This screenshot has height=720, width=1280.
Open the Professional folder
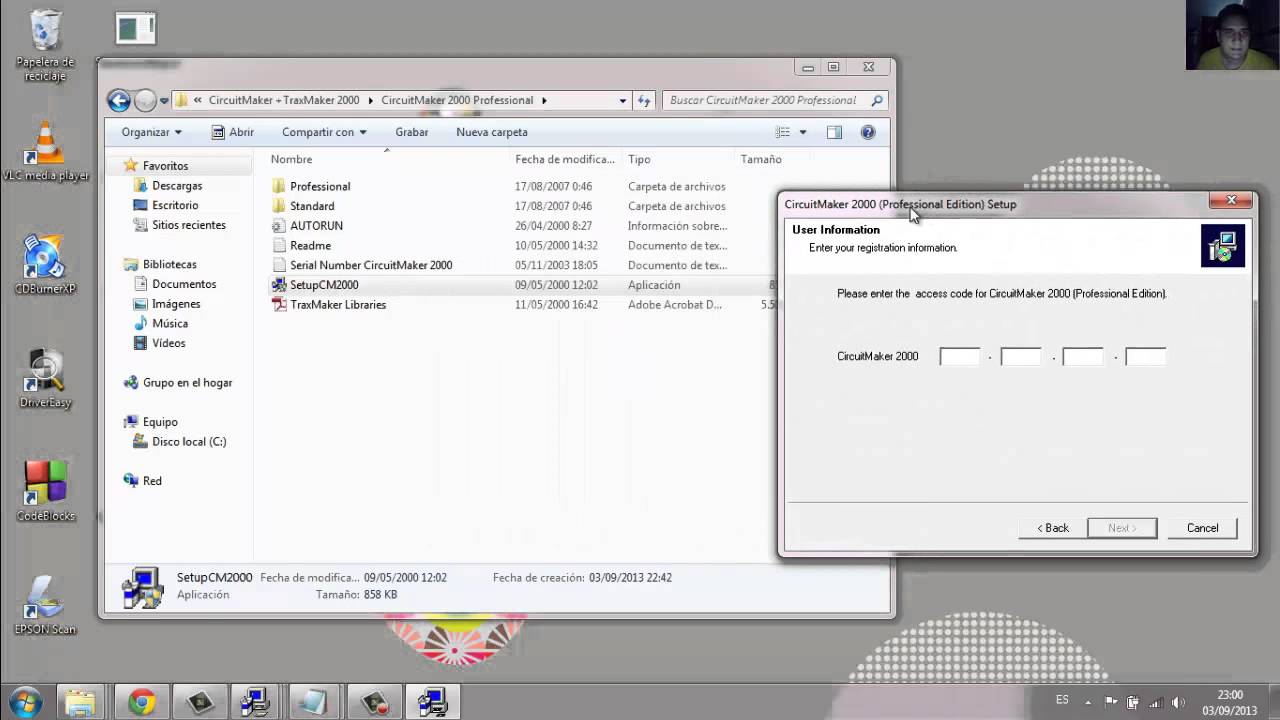(320, 186)
